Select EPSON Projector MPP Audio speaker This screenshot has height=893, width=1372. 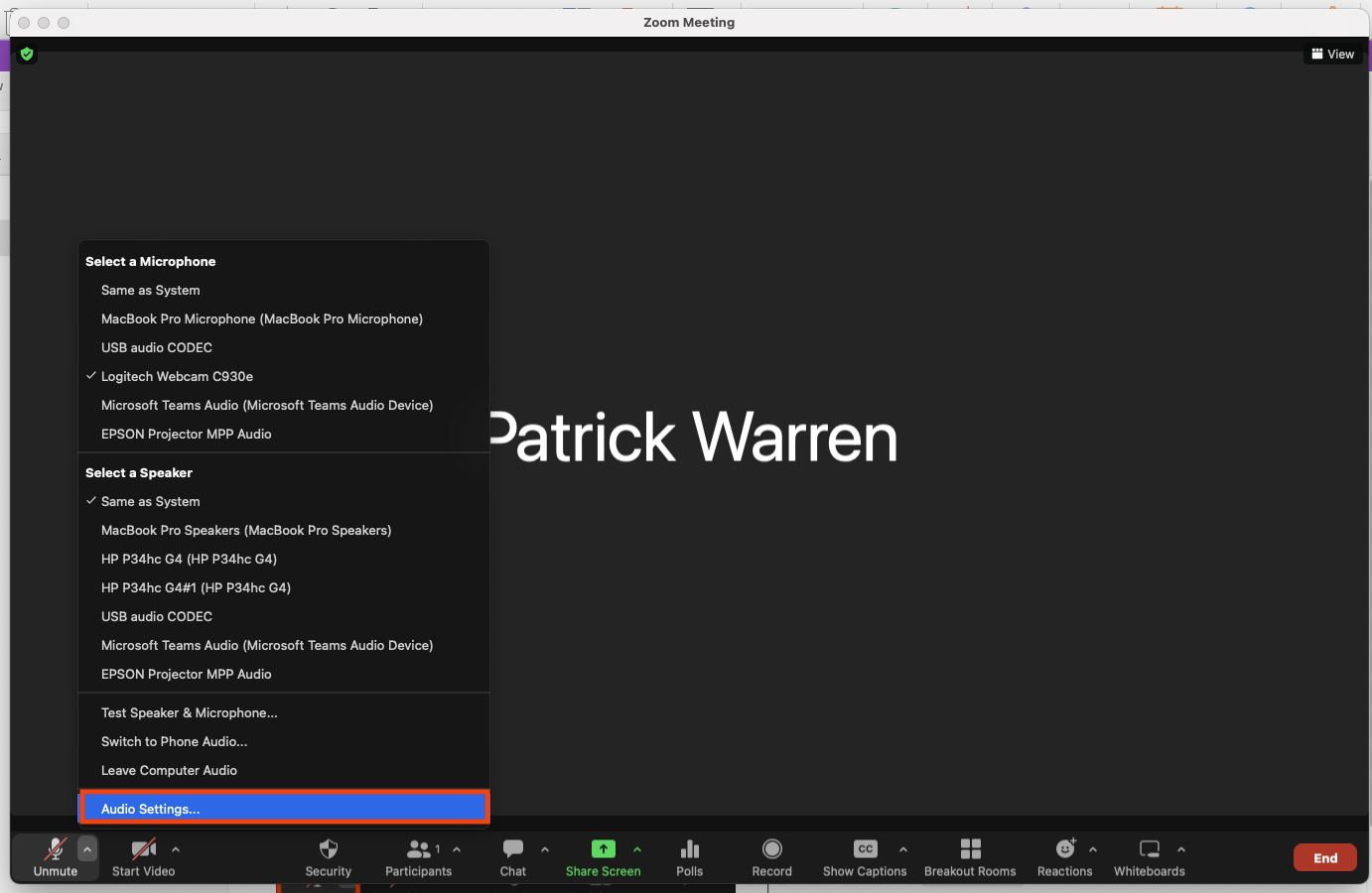pos(284,674)
